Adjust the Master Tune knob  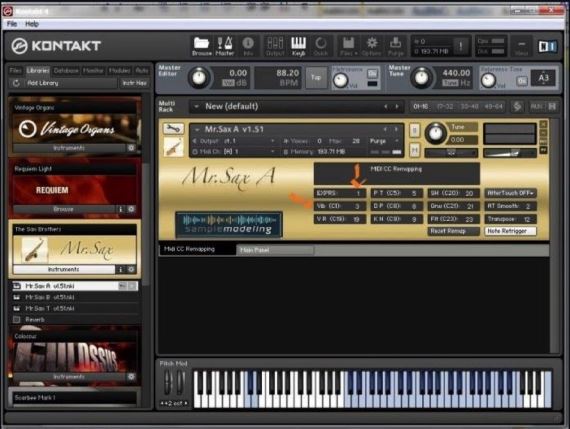coord(421,77)
